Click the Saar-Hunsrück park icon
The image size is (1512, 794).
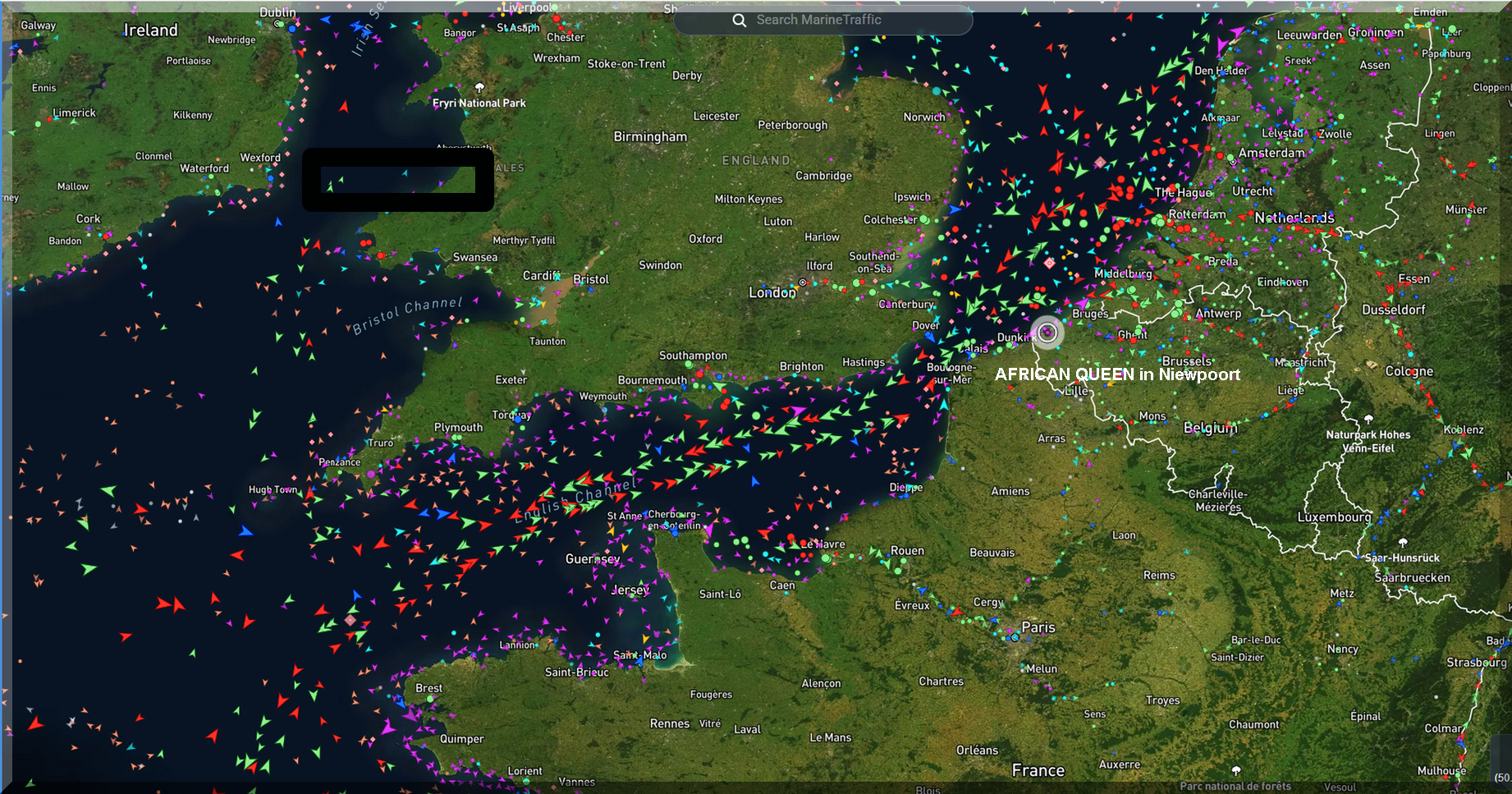[x=1403, y=543]
